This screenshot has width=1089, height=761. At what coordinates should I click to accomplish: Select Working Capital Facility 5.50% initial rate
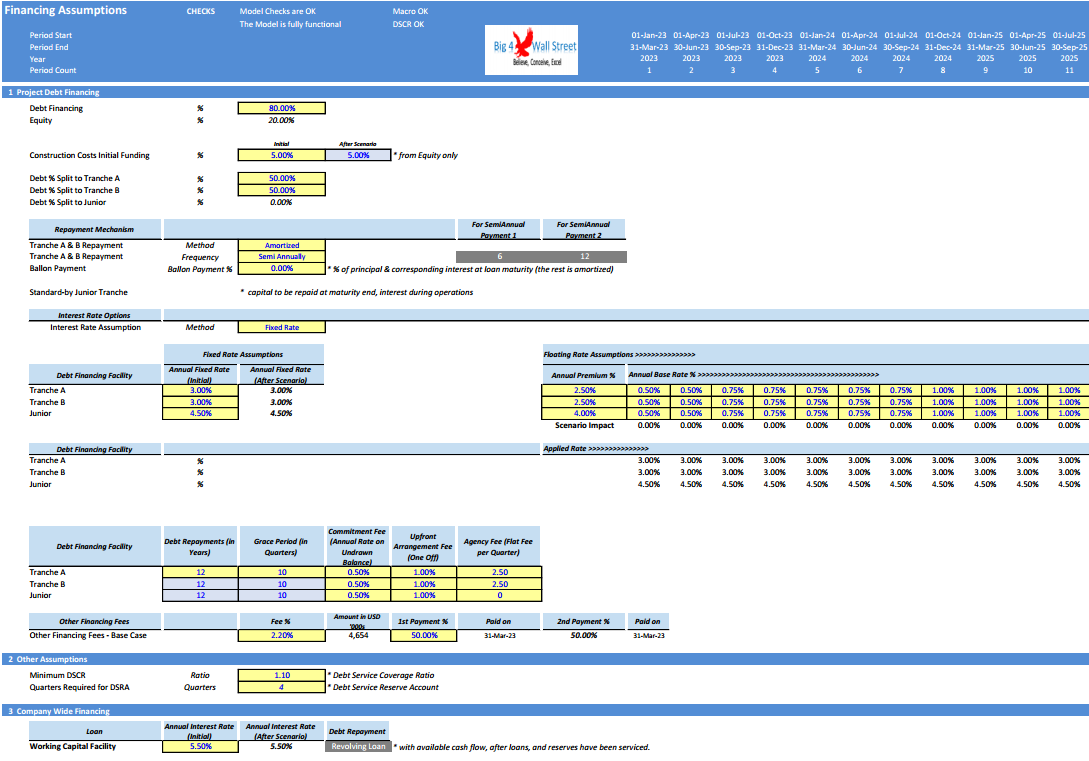click(x=200, y=746)
